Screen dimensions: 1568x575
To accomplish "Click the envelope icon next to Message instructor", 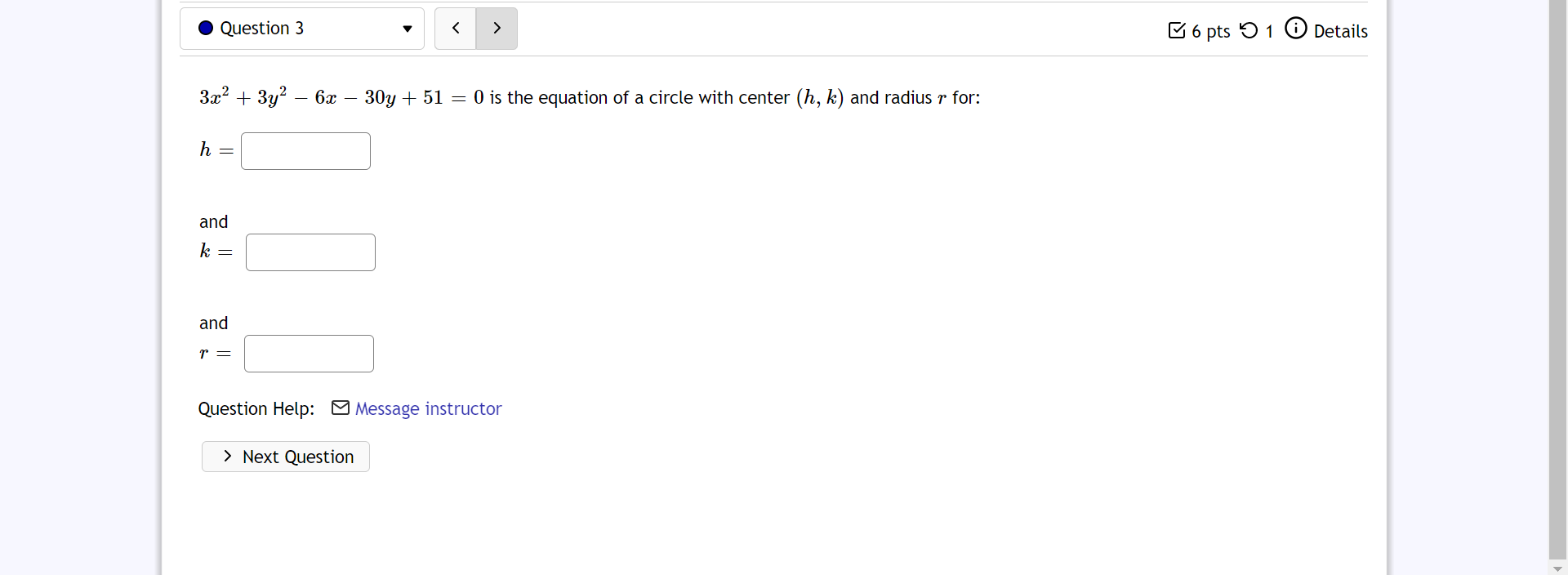I will coord(341,408).
